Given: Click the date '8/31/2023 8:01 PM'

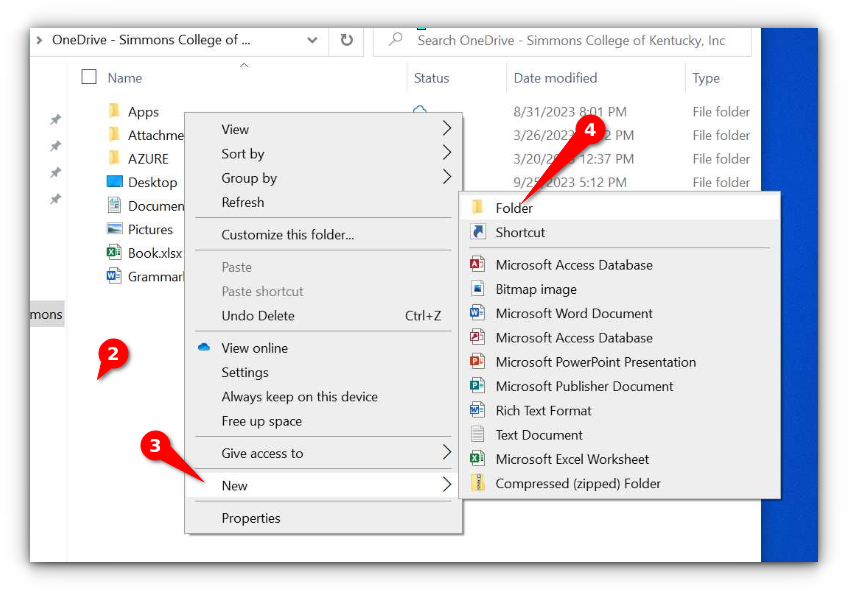Looking at the screenshot, I should pos(569,111).
